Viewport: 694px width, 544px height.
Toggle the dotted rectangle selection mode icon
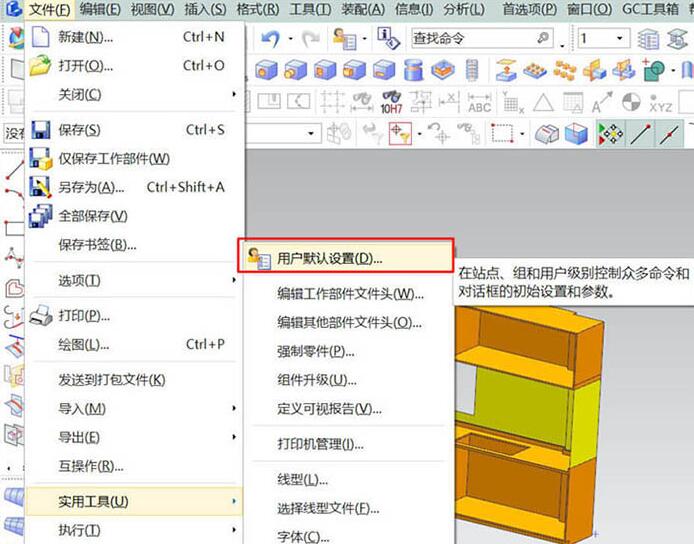[502, 133]
